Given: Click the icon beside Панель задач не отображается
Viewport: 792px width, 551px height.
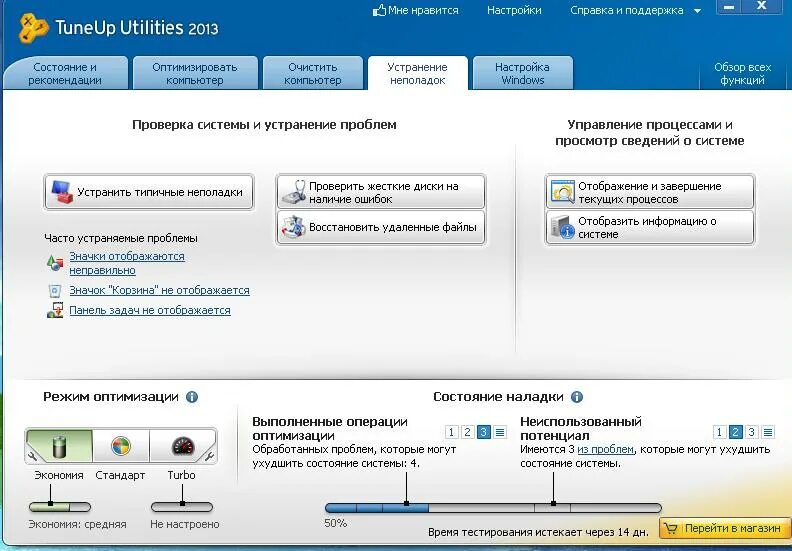Looking at the screenshot, I should coord(55,310).
